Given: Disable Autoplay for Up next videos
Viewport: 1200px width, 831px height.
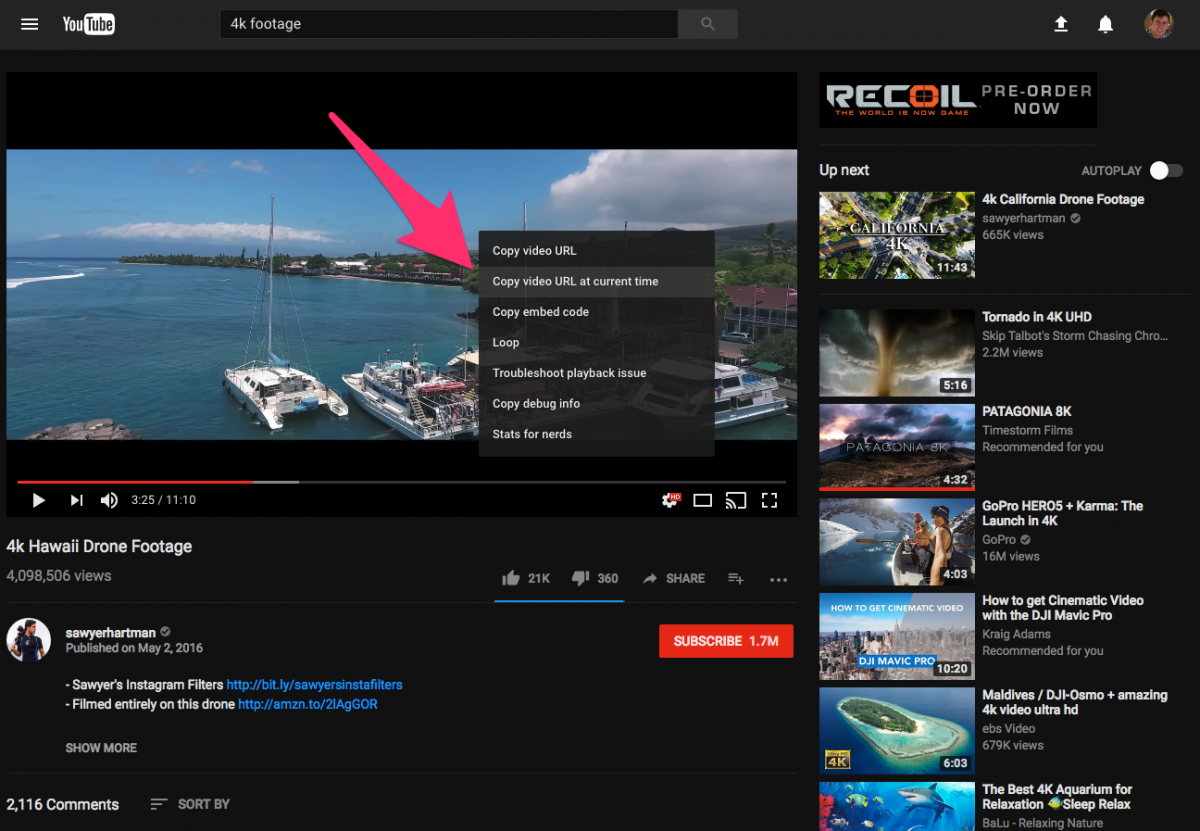Looking at the screenshot, I should click(1166, 171).
